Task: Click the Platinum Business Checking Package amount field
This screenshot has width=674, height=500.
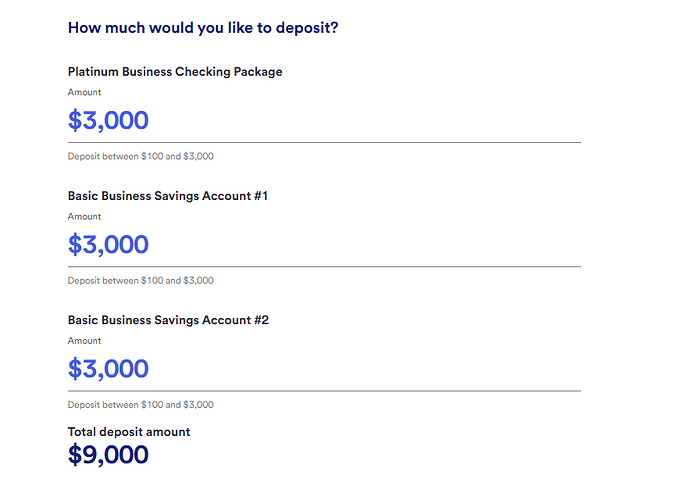Action: point(108,121)
